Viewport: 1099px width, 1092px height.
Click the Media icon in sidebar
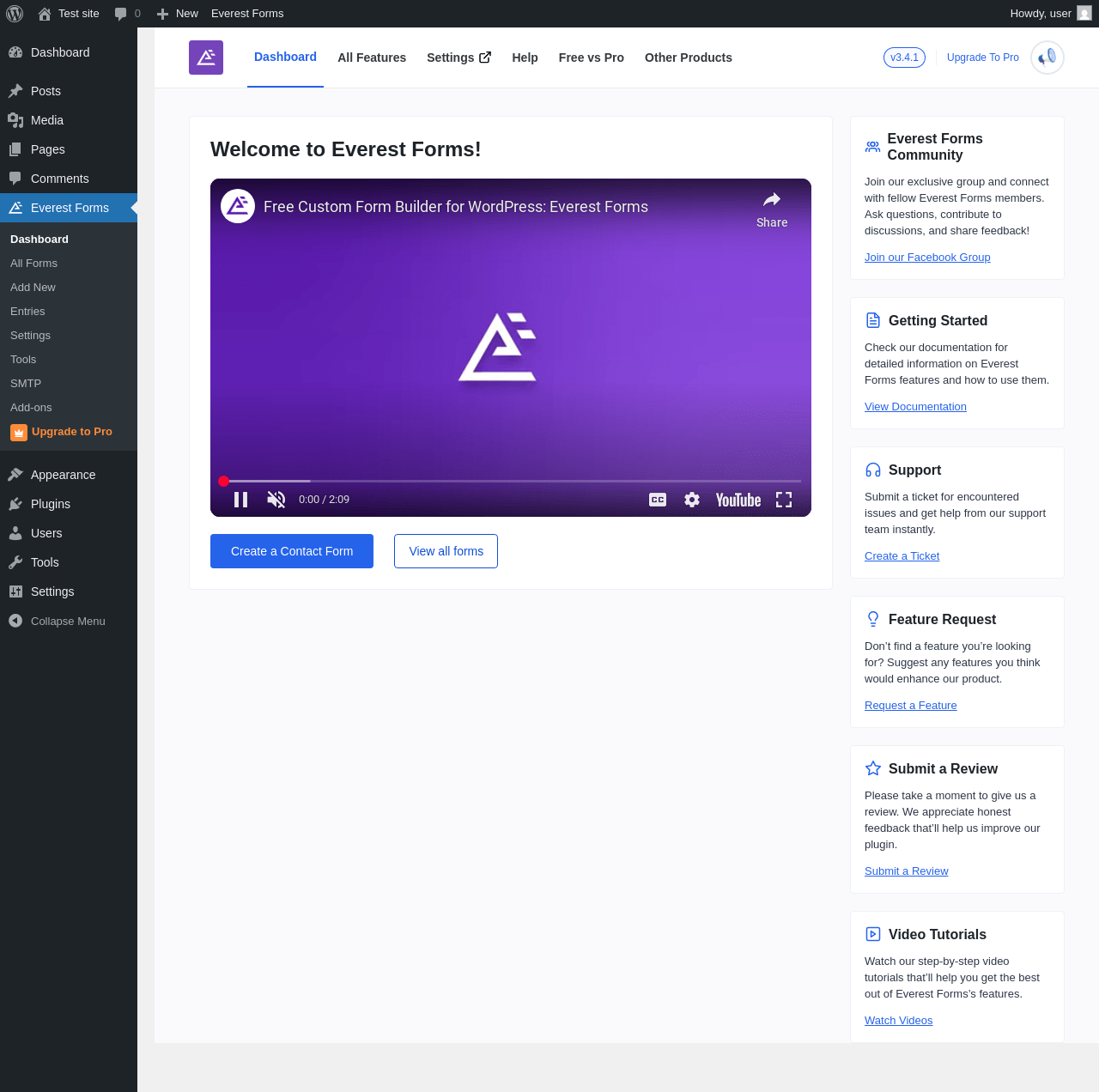15,120
